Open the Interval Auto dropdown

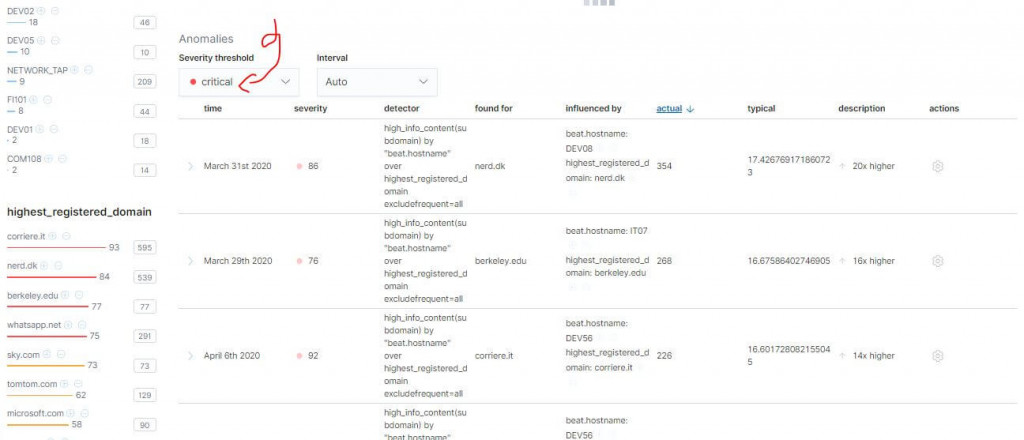377,82
